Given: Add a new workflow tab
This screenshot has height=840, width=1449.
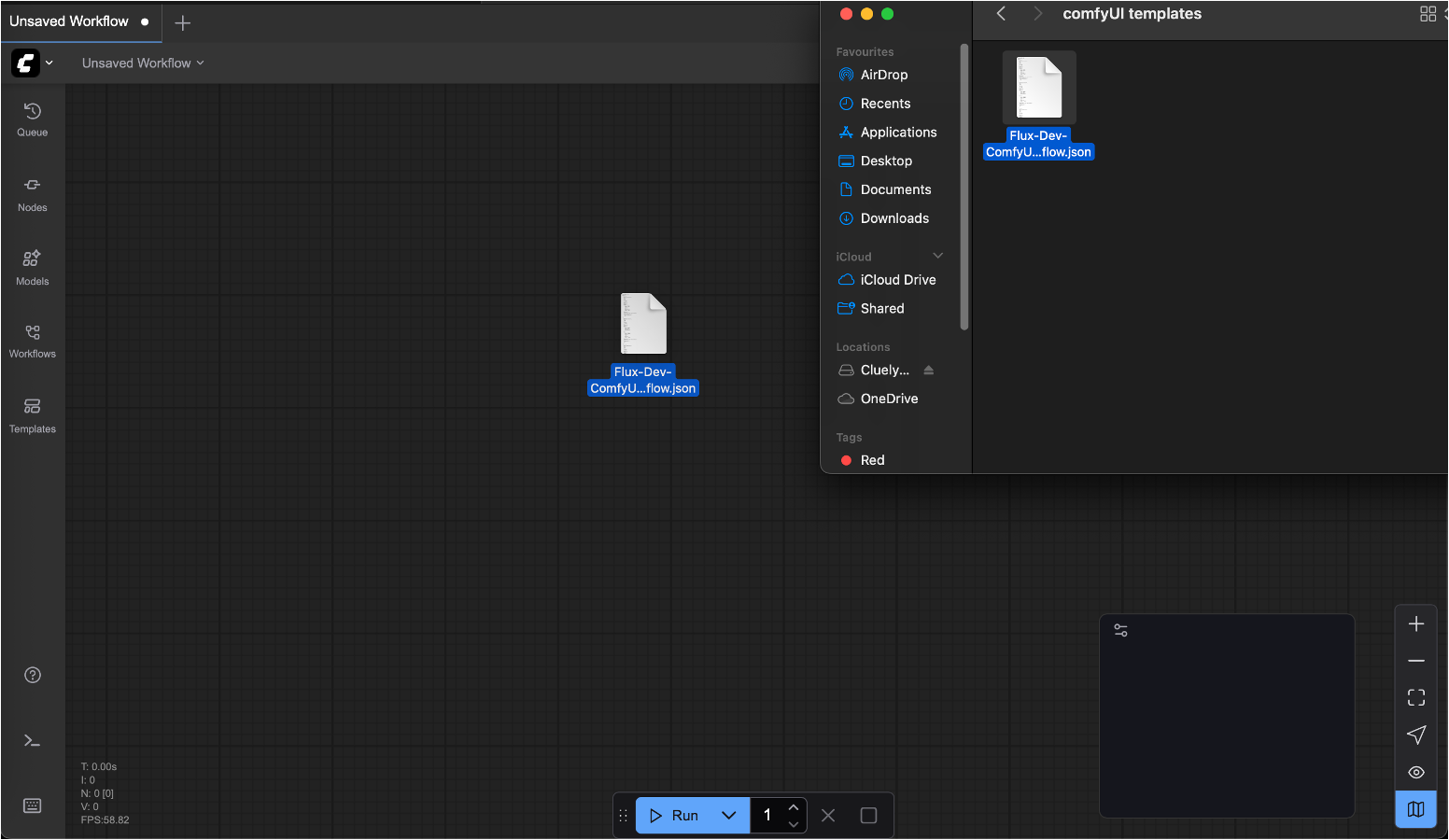Looking at the screenshot, I should [183, 22].
